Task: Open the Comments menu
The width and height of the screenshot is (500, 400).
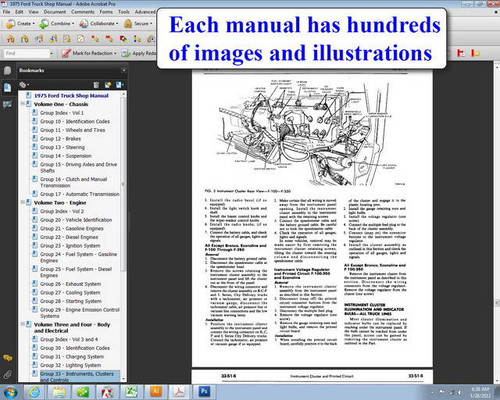Action: tap(83, 12)
